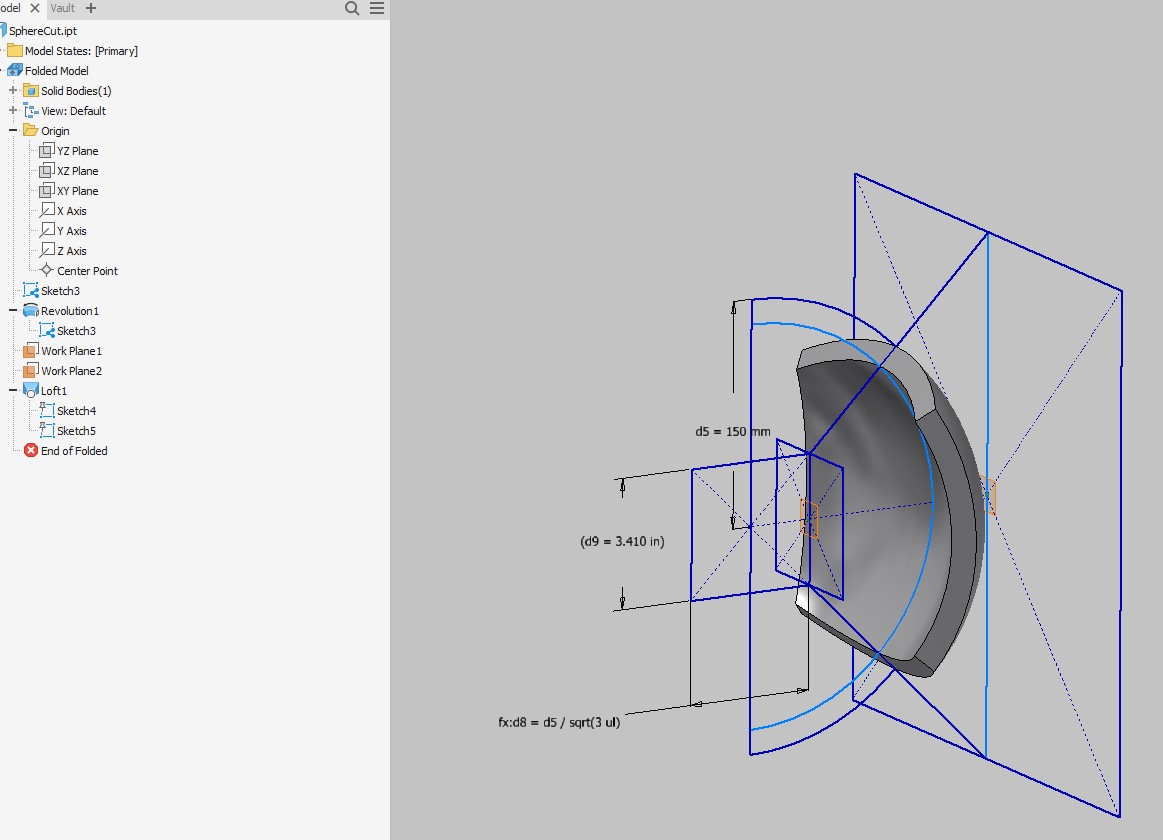This screenshot has width=1163, height=840.
Task: Open the browser settings hamburger menu
Action: [375, 8]
